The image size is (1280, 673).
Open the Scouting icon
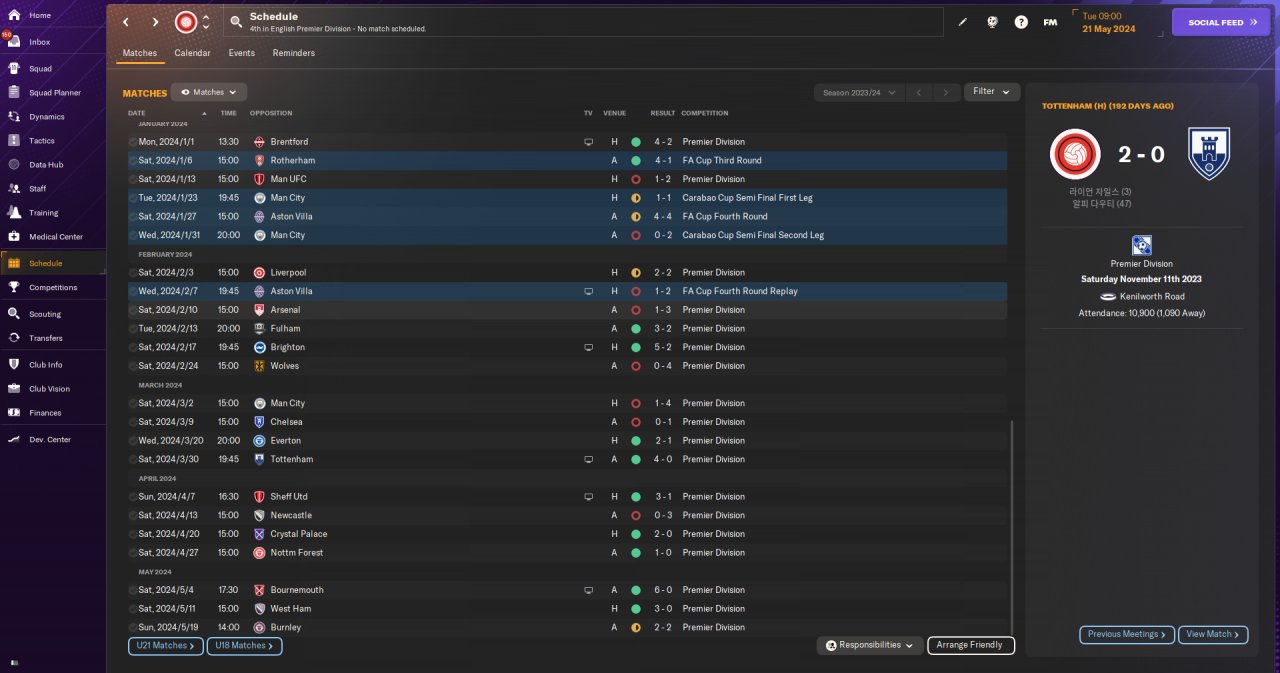click(x=14, y=313)
